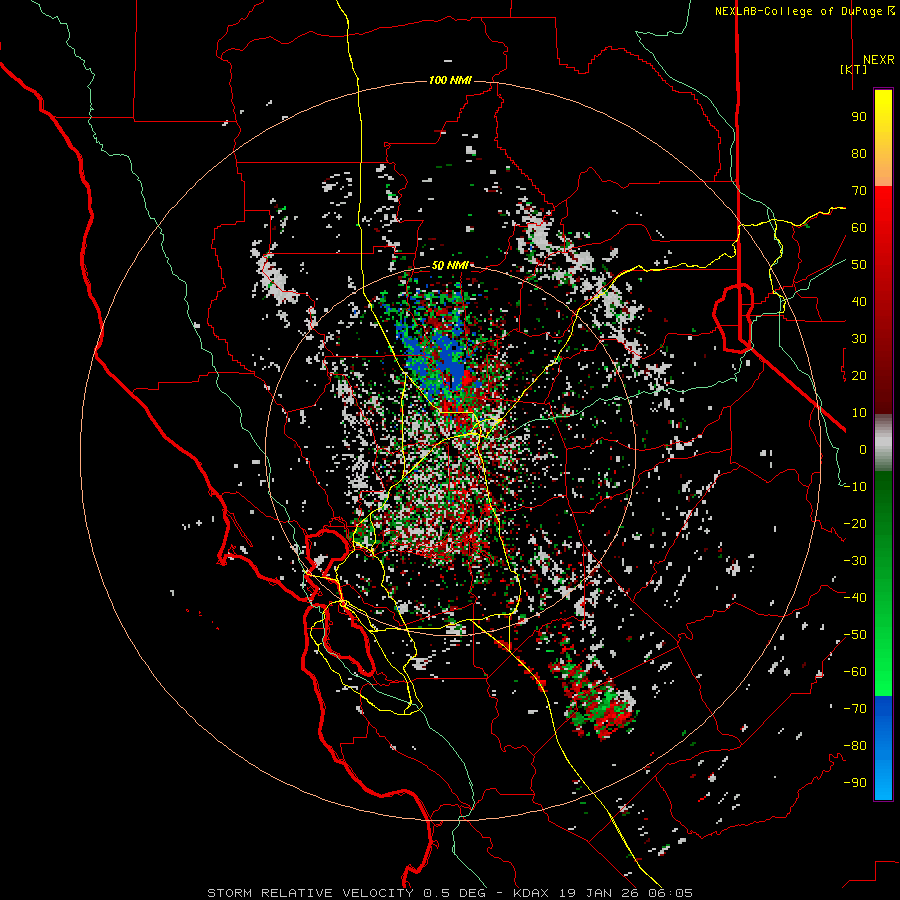
Task: Click the -60 value on the velocity scale
Action: (855, 672)
